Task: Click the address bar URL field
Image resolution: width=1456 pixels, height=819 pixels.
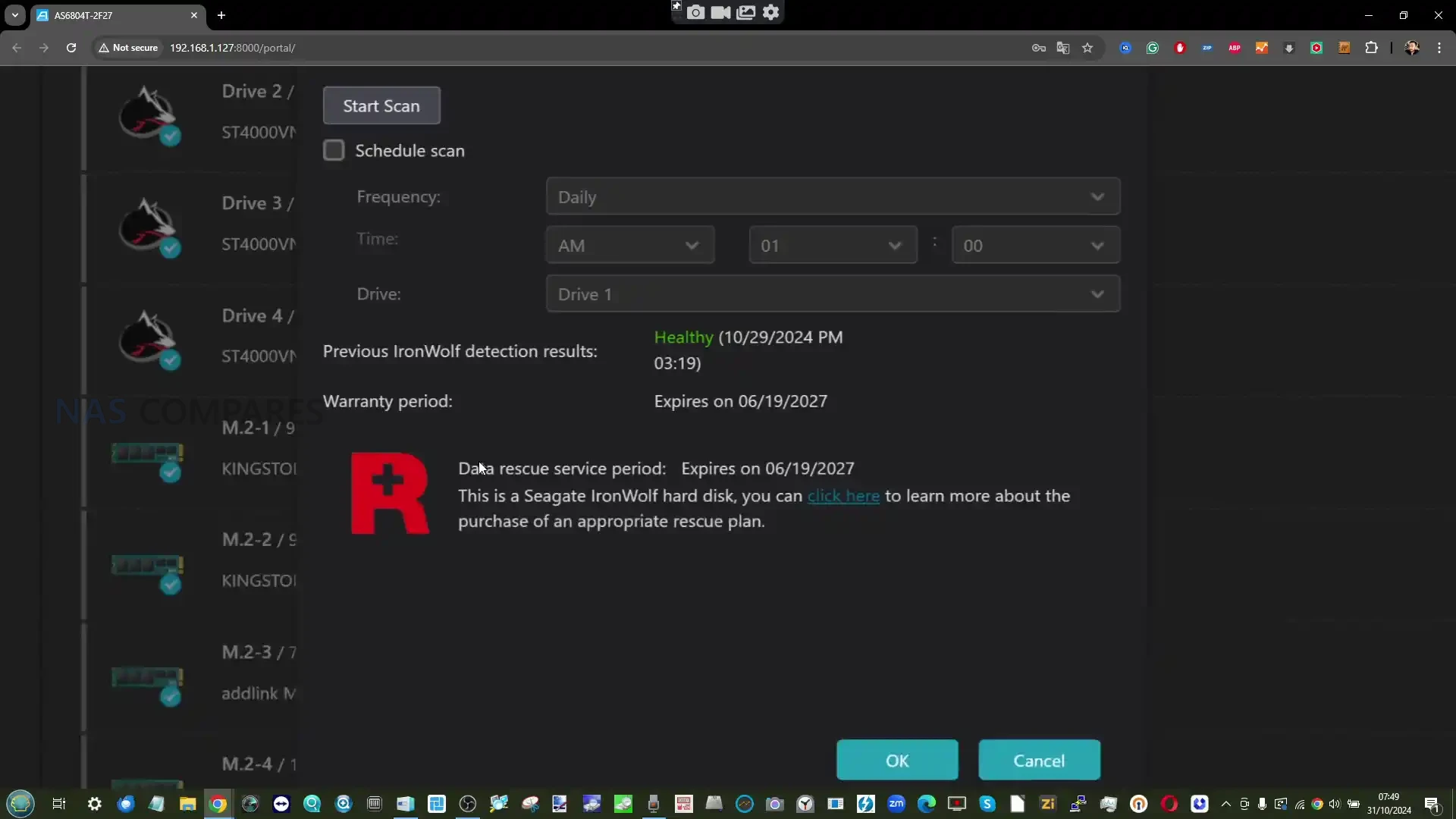Action: click(531, 48)
